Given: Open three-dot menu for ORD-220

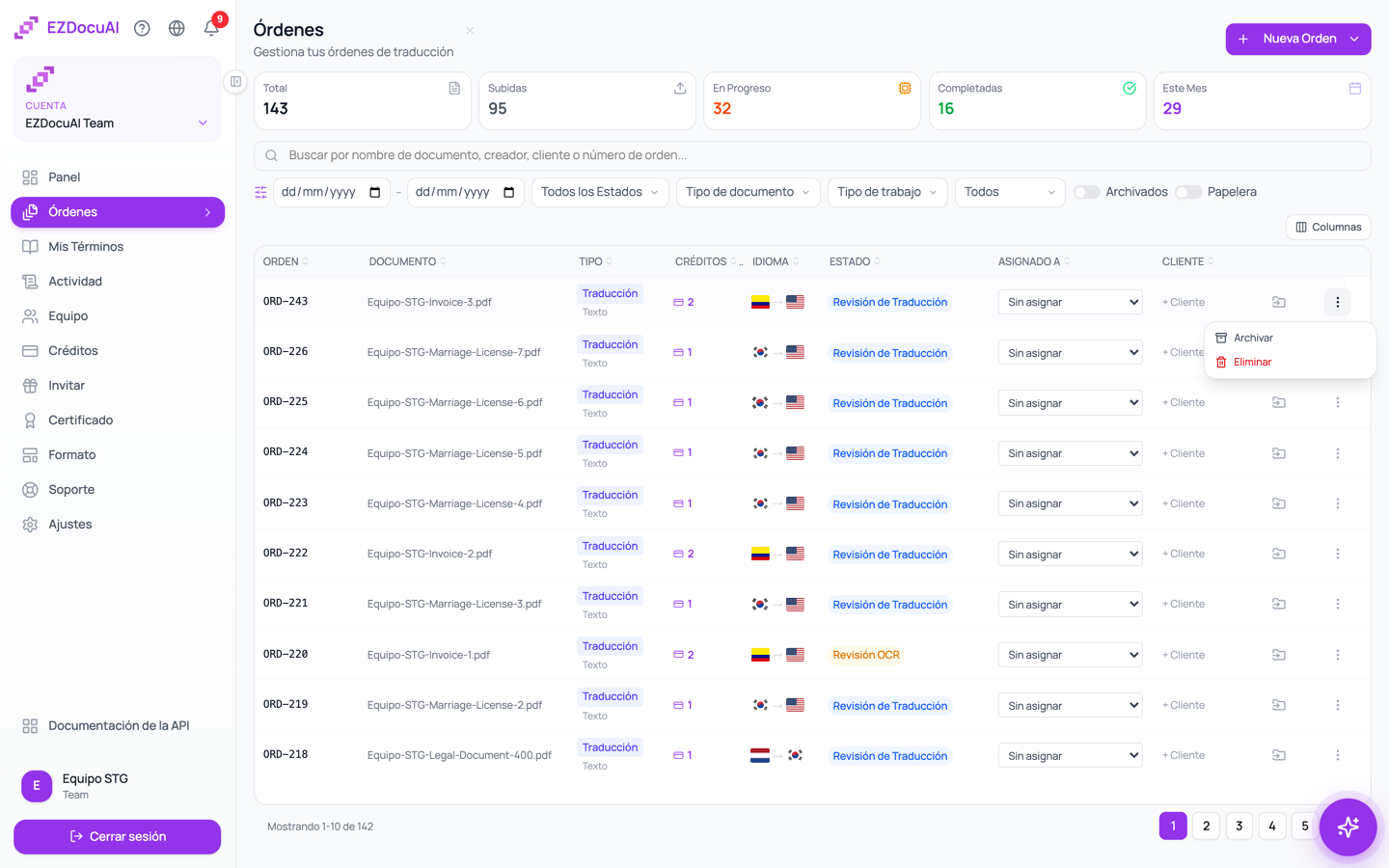Looking at the screenshot, I should coord(1337,655).
